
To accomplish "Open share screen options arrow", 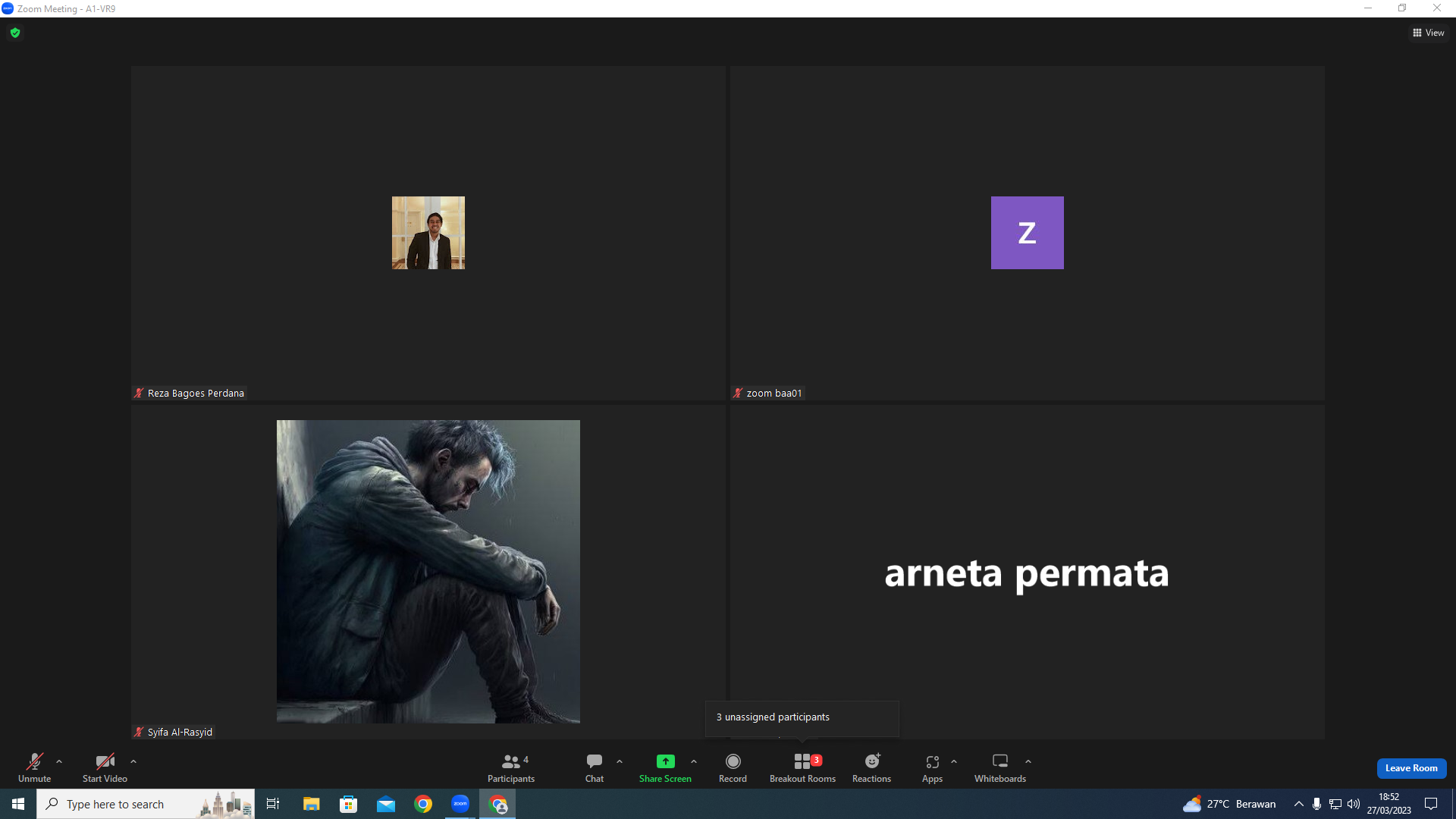I will (694, 761).
